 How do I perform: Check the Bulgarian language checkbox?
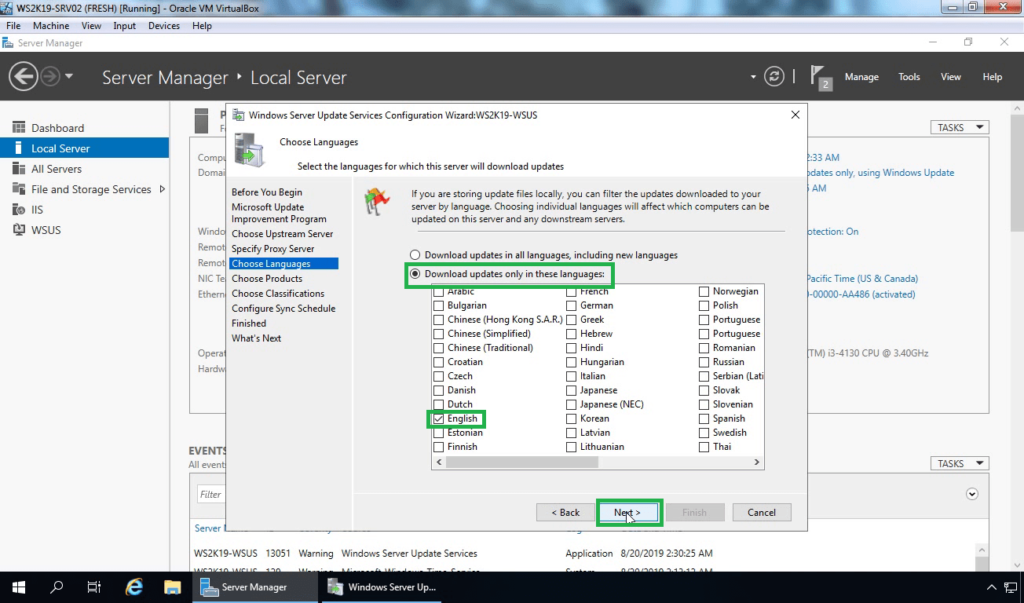click(438, 306)
